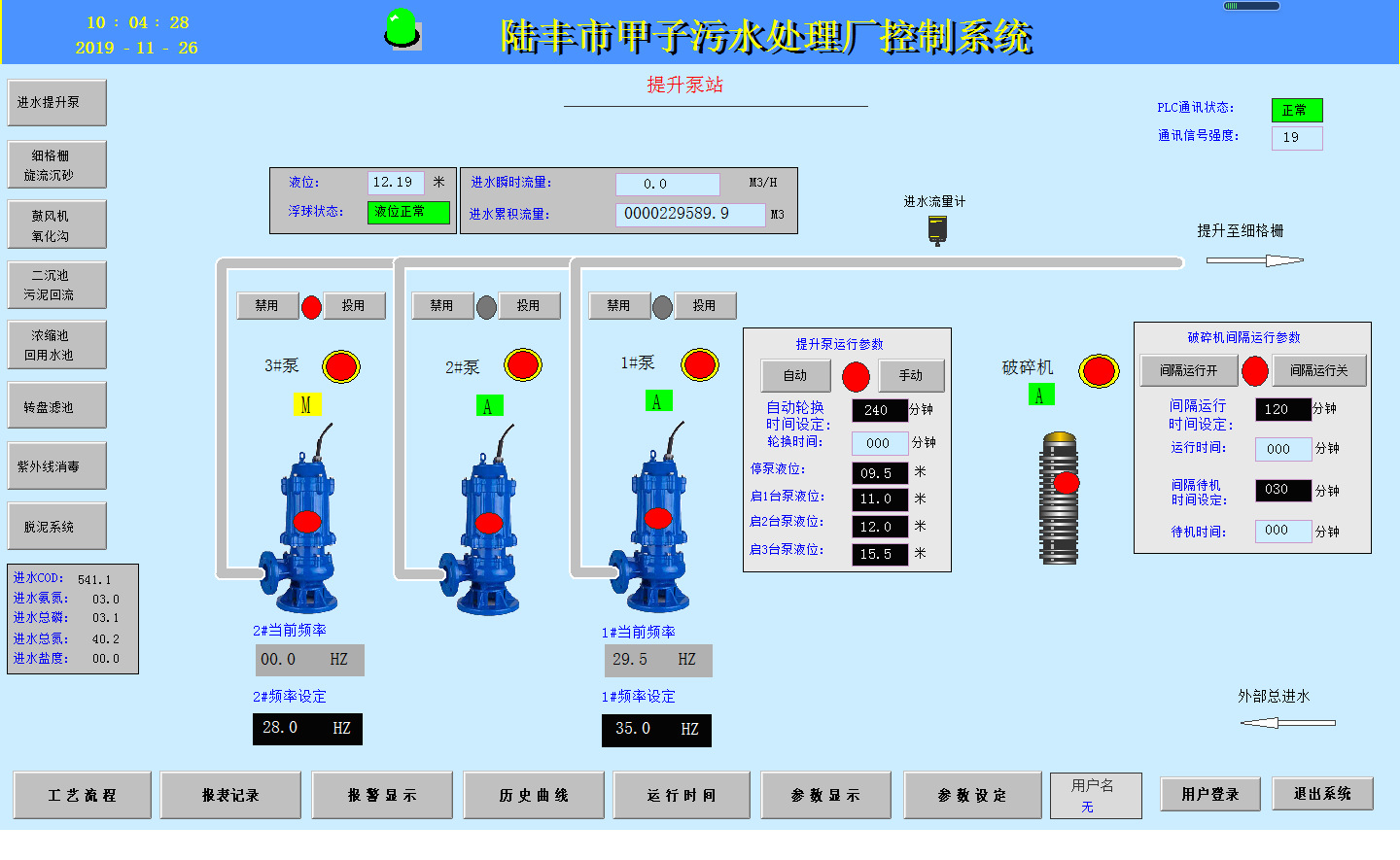Click the green alarm beacon light icon
Viewport: 1400px width, 860px height.
pyautogui.click(x=402, y=28)
